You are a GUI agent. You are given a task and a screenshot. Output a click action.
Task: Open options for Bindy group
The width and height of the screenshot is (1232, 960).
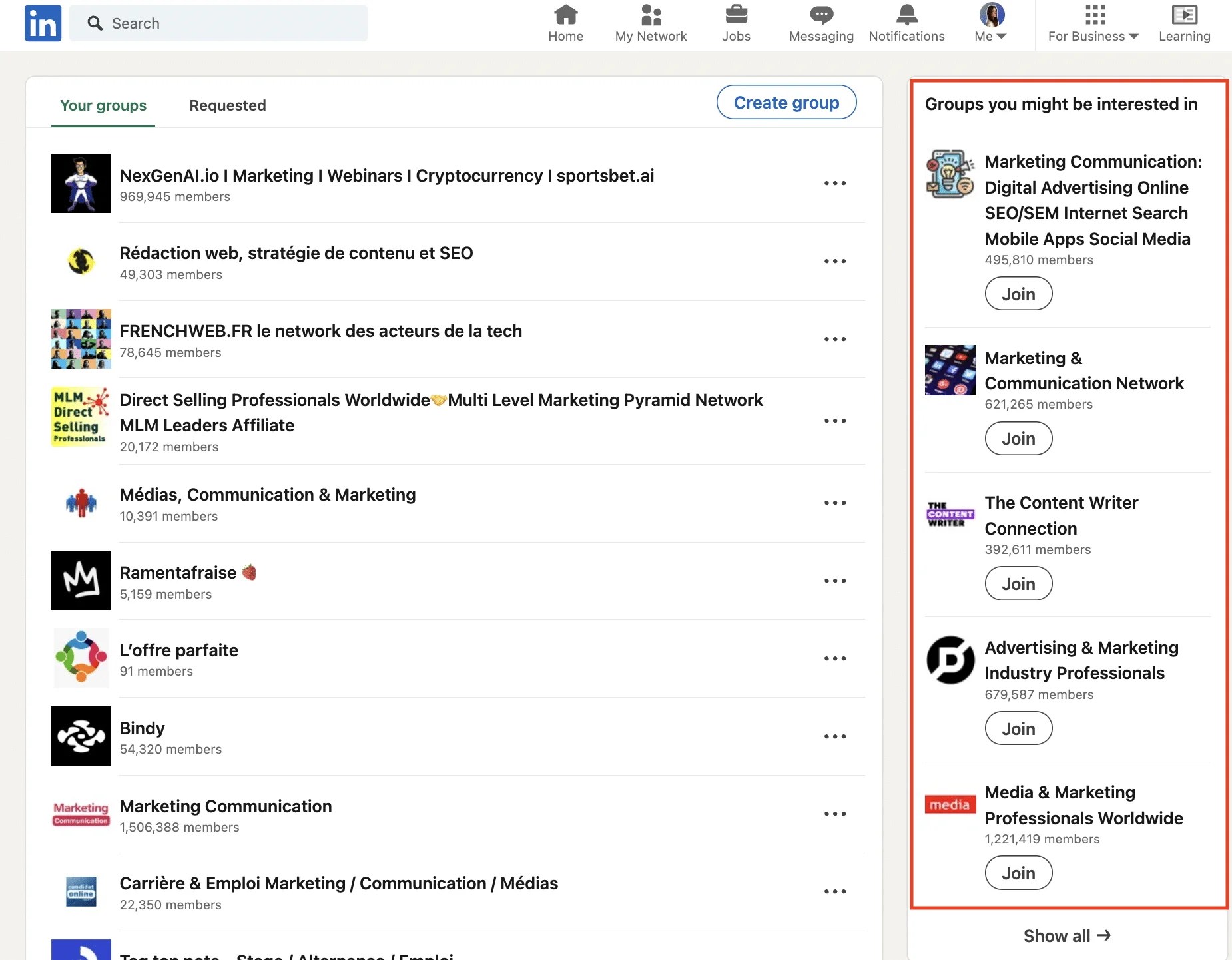click(835, 736)
